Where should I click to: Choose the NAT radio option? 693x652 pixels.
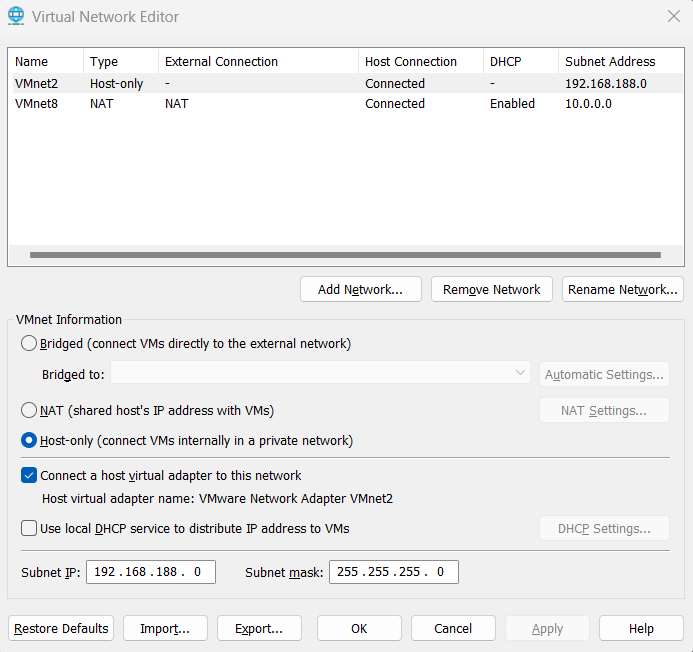(30, 411)
